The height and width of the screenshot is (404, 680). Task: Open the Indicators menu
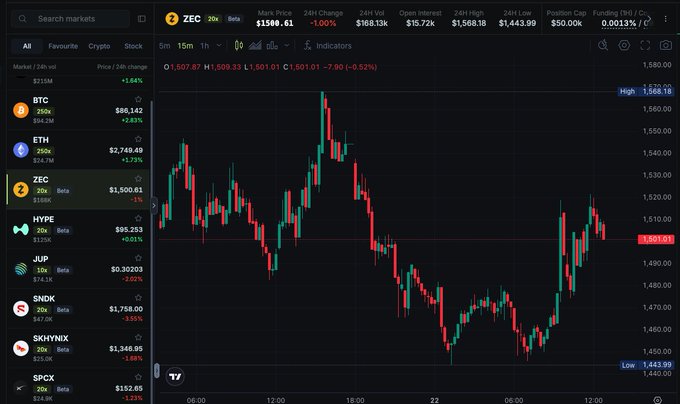click(x=327, y=46)
